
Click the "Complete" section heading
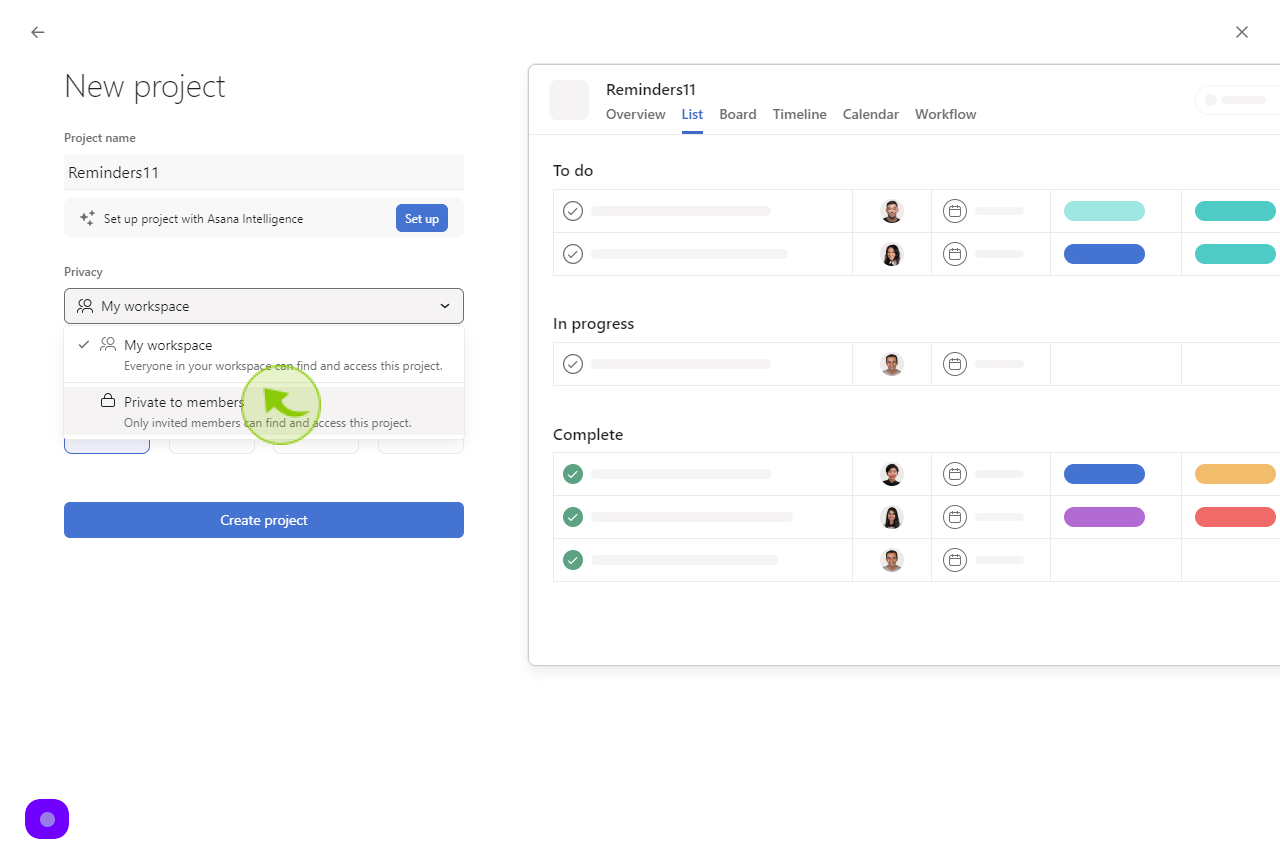(x=588, y=435)
